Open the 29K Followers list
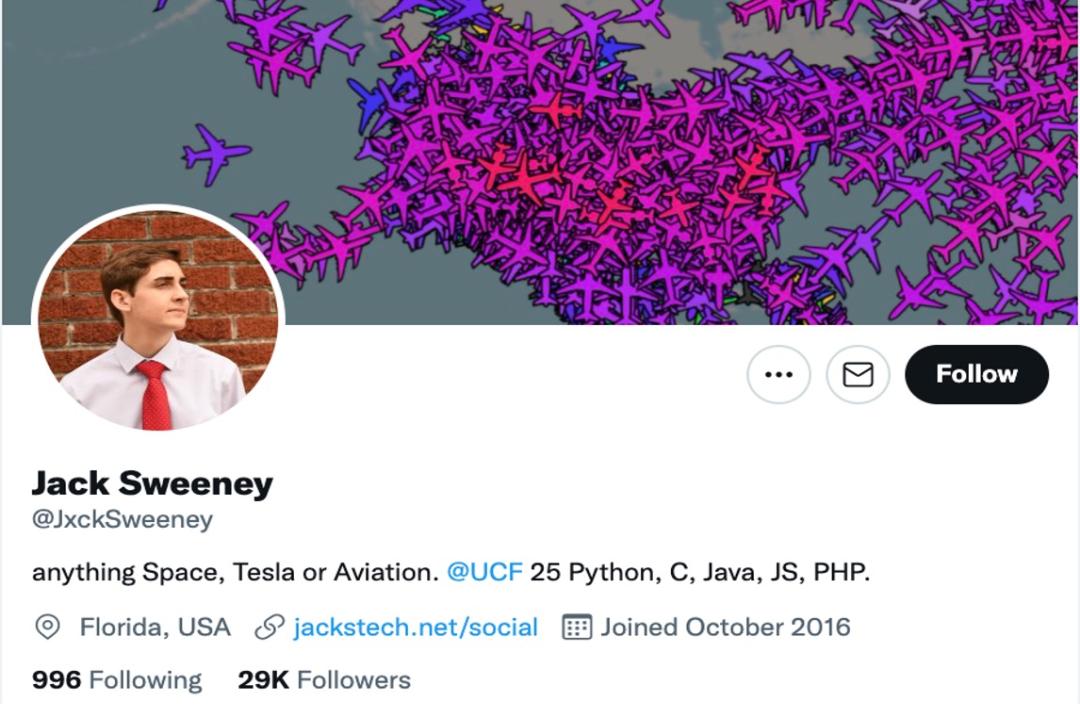1080x718 pixels. tap(324, 680)
